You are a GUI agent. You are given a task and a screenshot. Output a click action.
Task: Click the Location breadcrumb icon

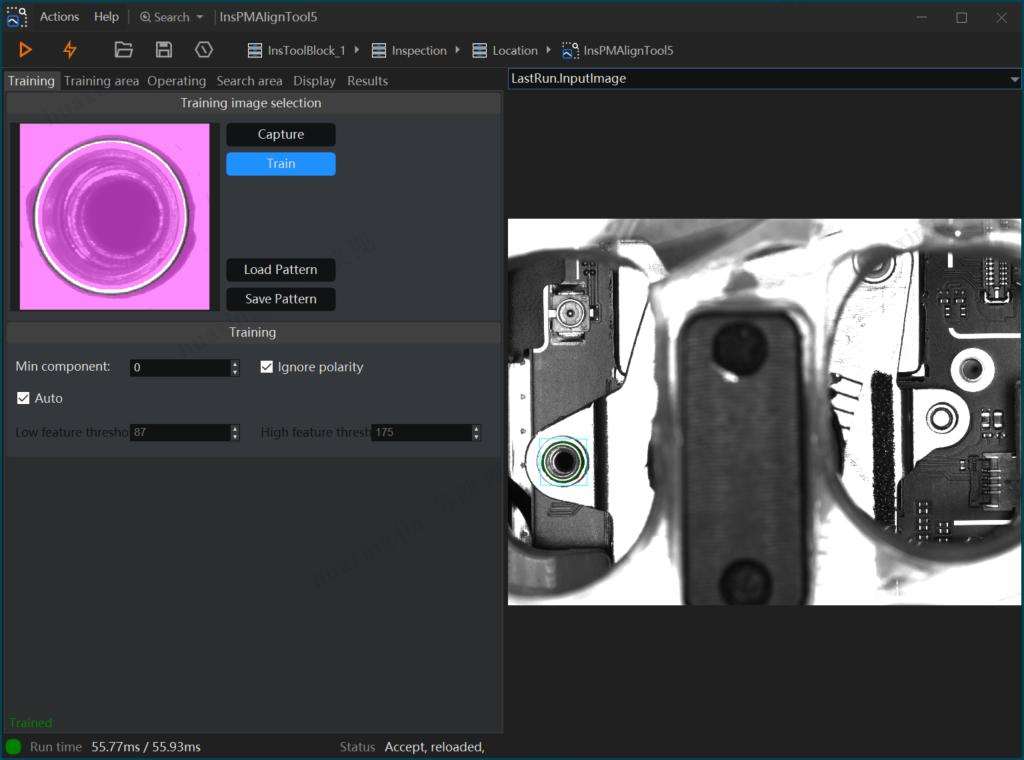point(480,51)
